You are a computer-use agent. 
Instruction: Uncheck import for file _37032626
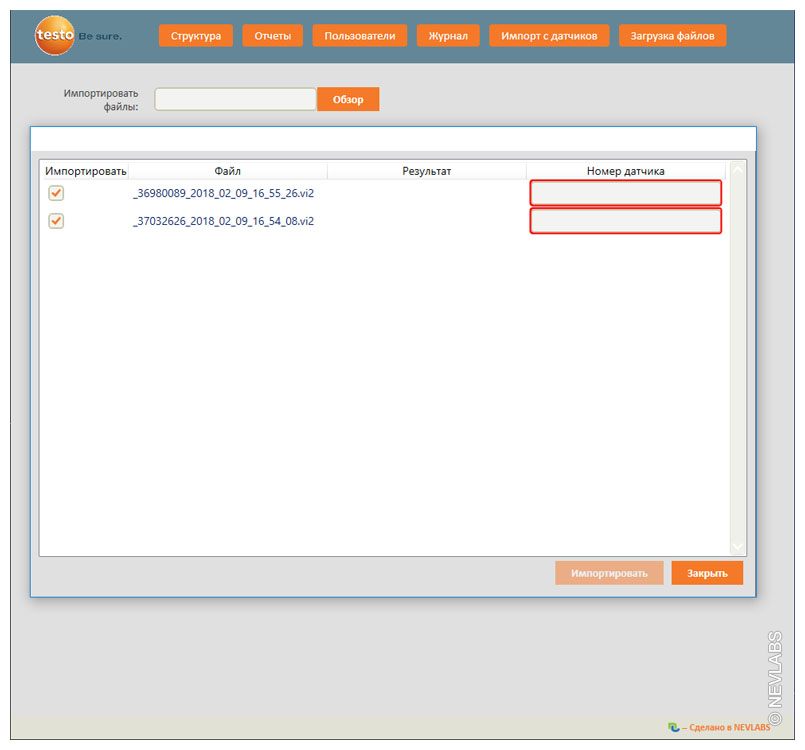point(56,221)
